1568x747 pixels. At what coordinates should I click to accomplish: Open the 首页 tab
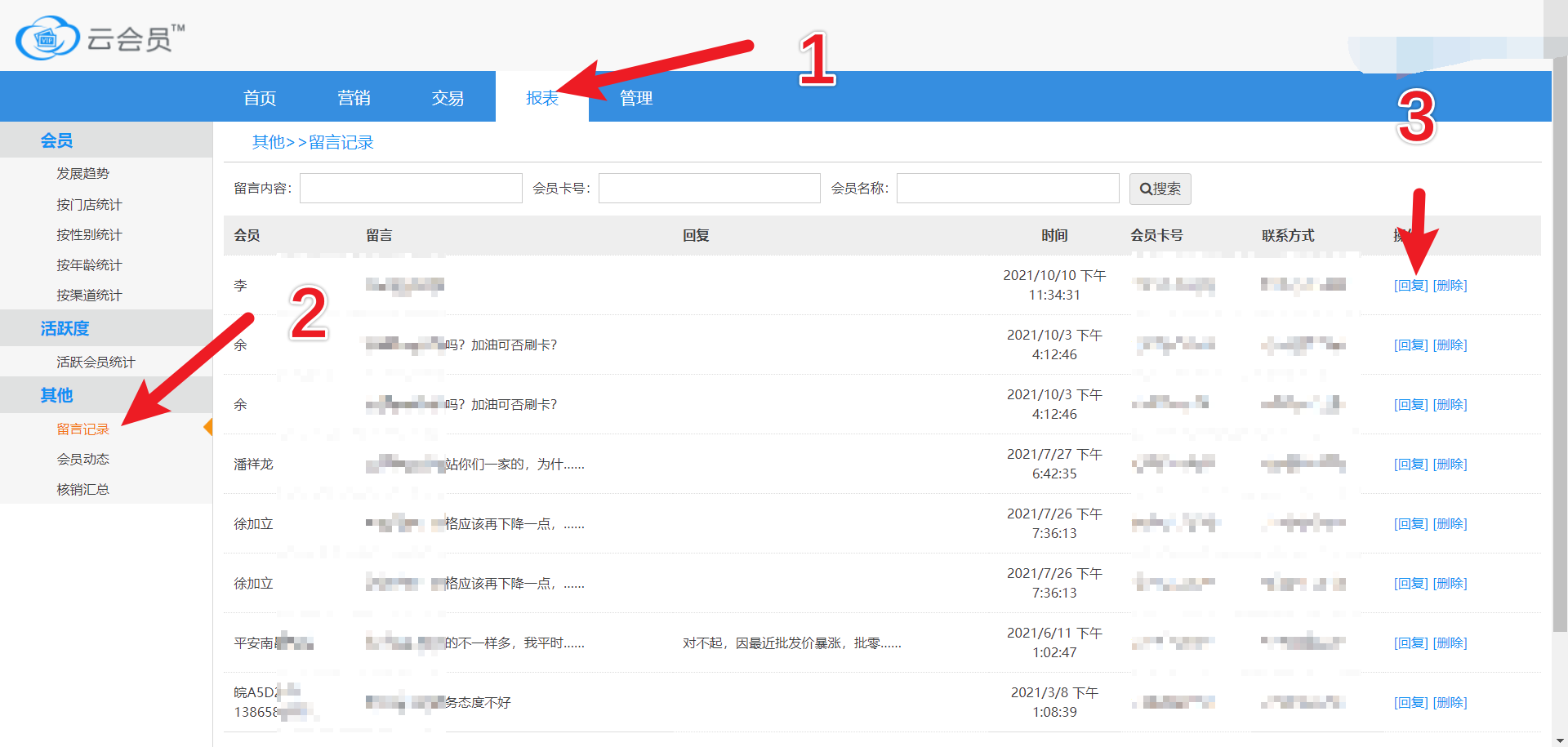[260, 98]
